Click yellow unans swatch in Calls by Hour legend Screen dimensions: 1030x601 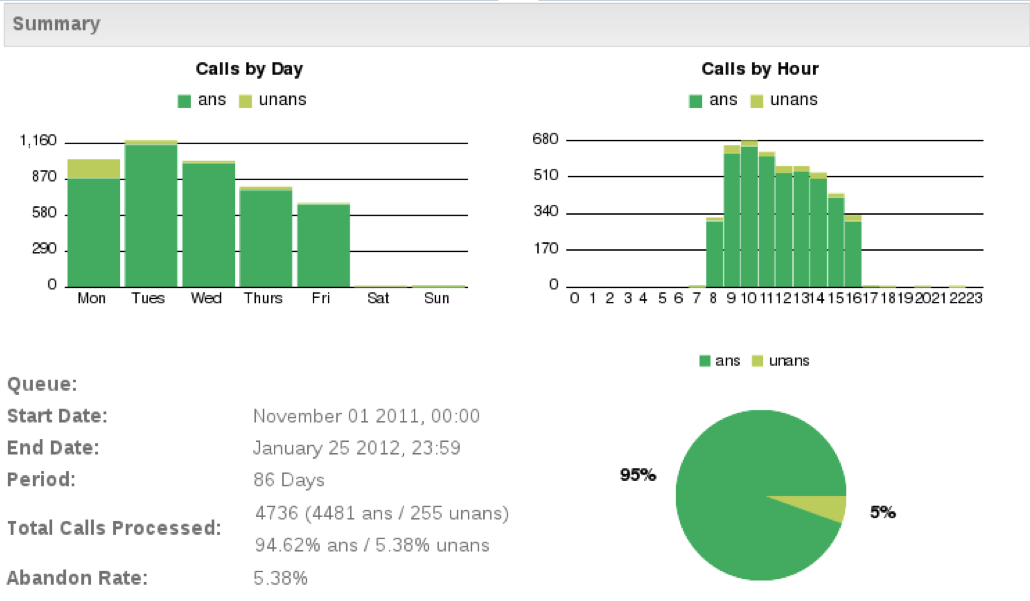tap(757, 100)
